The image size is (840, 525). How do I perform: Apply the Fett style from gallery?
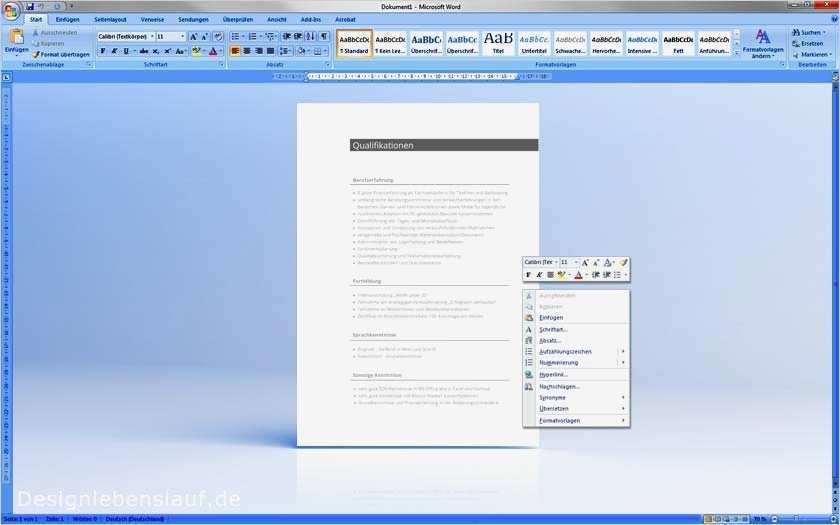pos(678,43)
